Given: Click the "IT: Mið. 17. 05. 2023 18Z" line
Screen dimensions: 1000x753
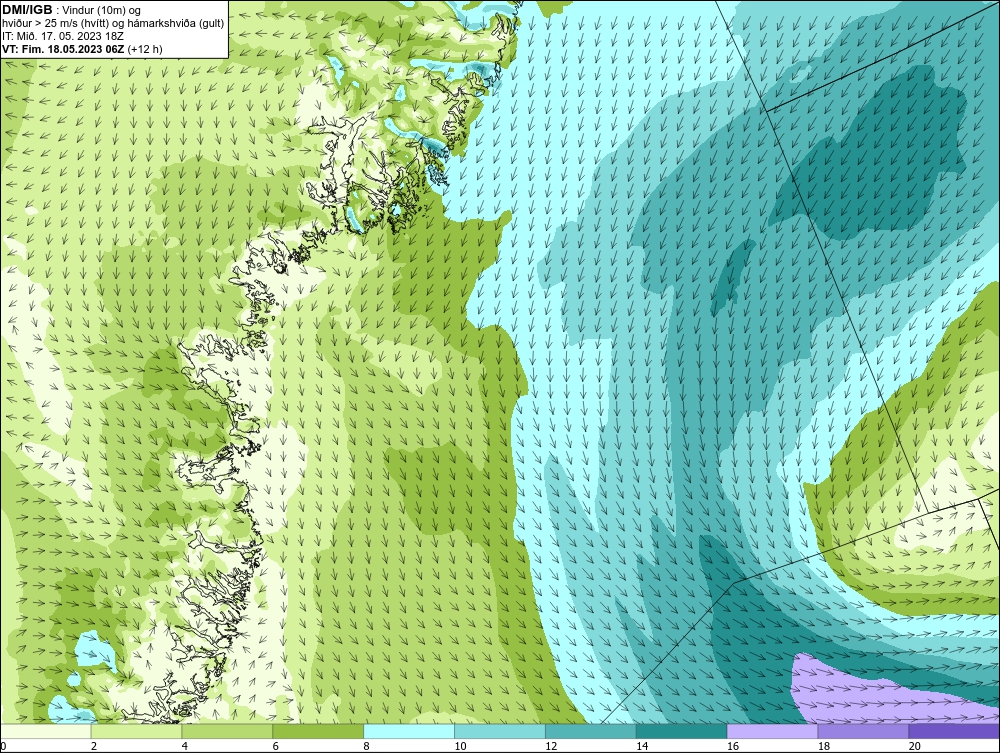Looking at the screenshot, I should (62, 36).
